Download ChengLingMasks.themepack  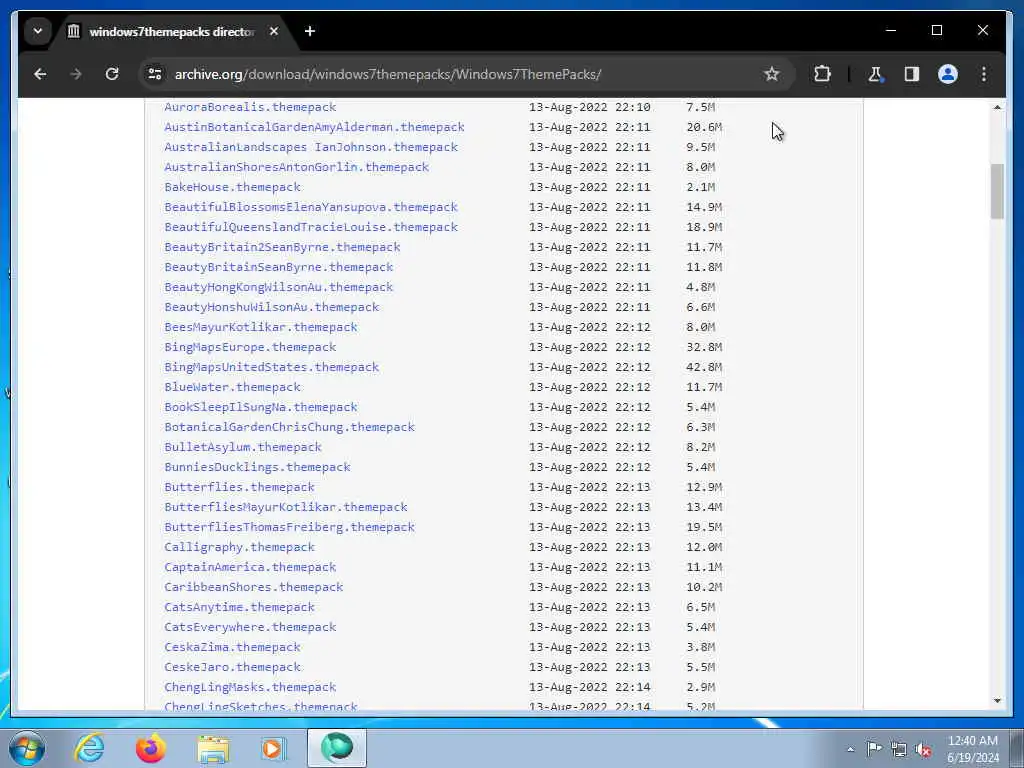(x=250, y=687)
